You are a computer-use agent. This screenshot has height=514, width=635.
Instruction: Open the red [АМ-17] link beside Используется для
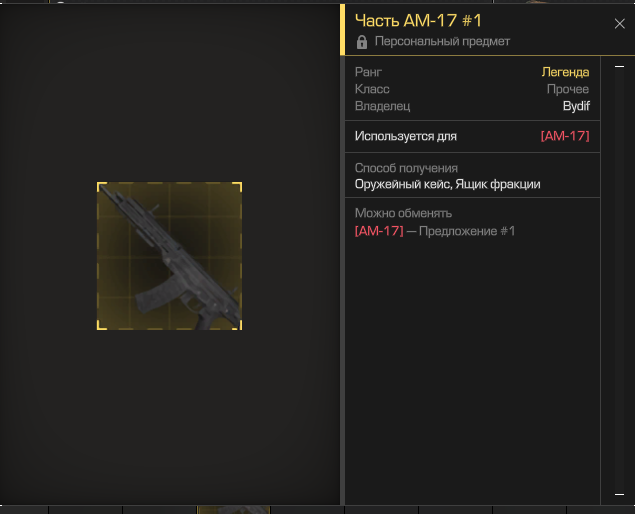click(x=565, y=136)
